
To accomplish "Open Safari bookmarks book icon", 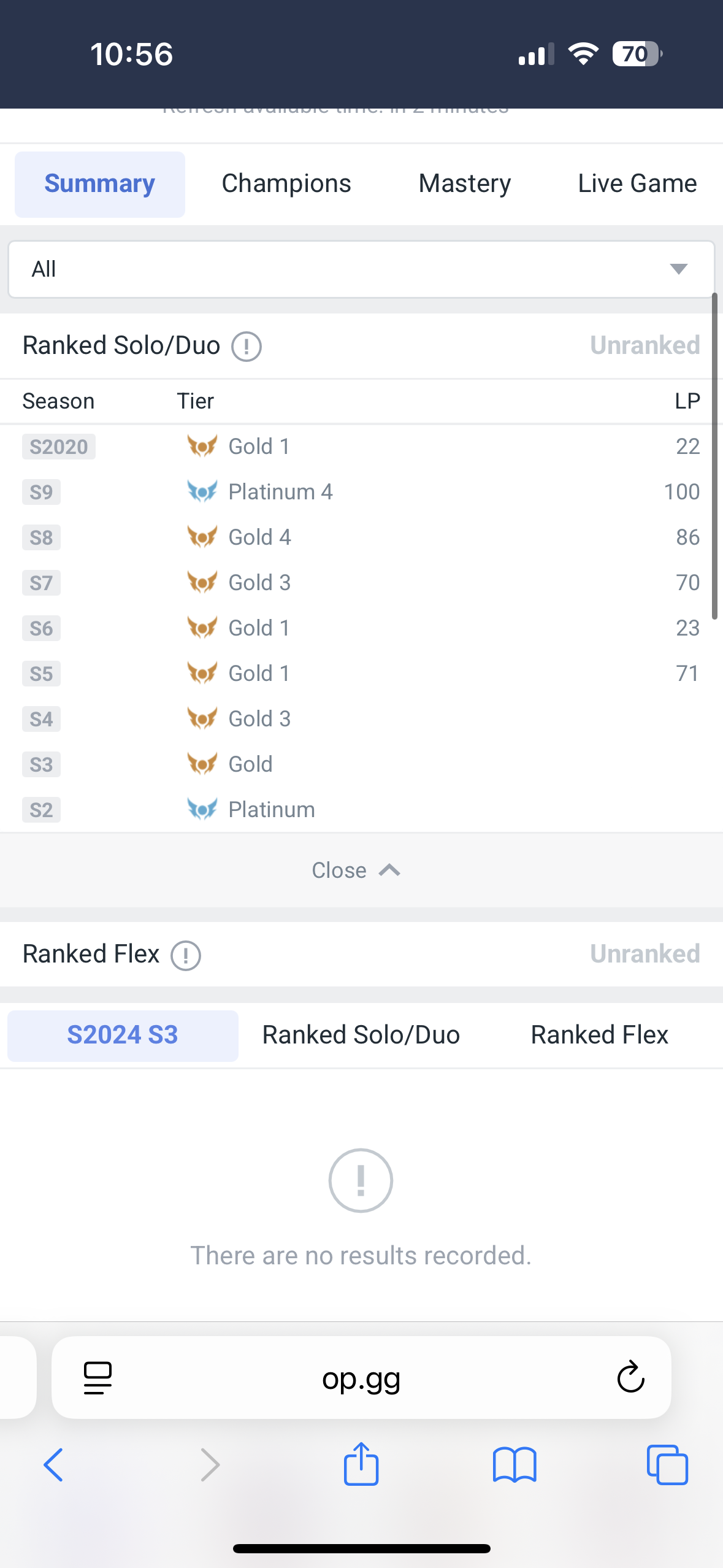I will point(515,1465).
